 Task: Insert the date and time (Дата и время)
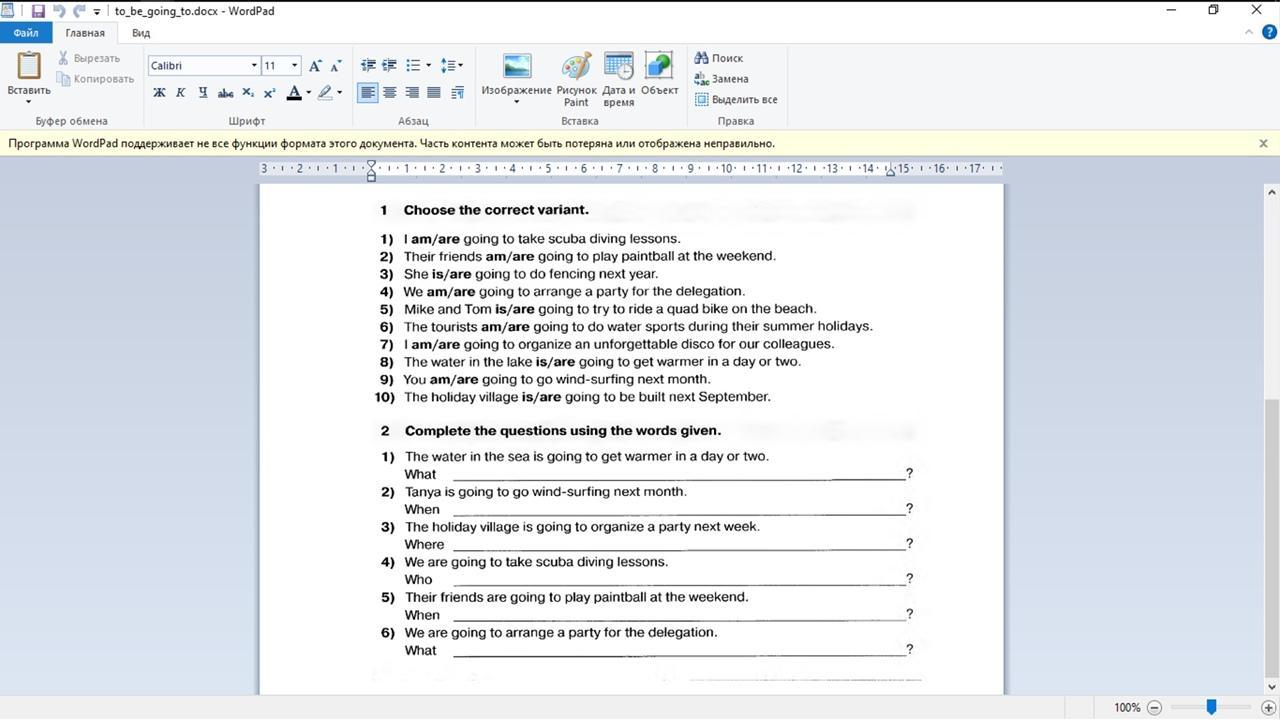point(619,79)
